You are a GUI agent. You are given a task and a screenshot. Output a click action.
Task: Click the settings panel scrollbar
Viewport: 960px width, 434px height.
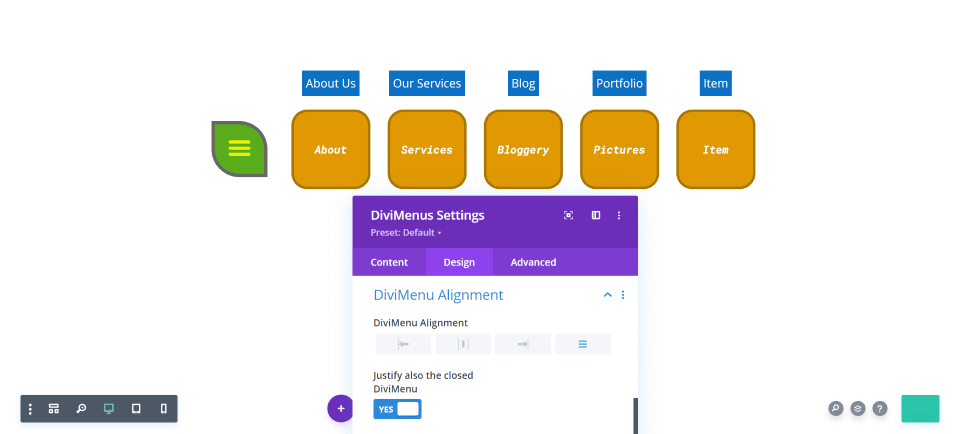pyautogui.click(x=636, y=416)
